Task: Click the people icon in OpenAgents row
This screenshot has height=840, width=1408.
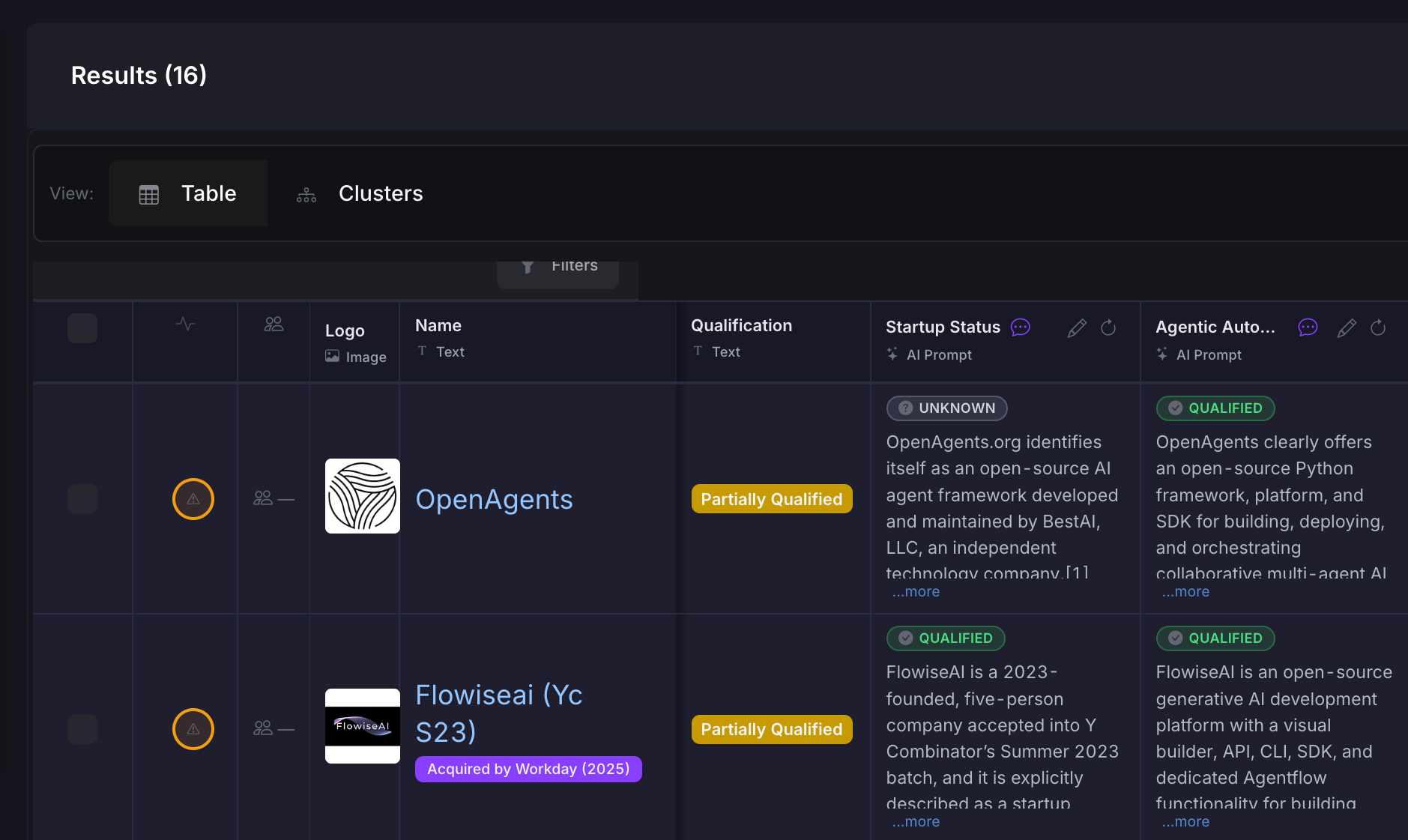Action: 263,498
